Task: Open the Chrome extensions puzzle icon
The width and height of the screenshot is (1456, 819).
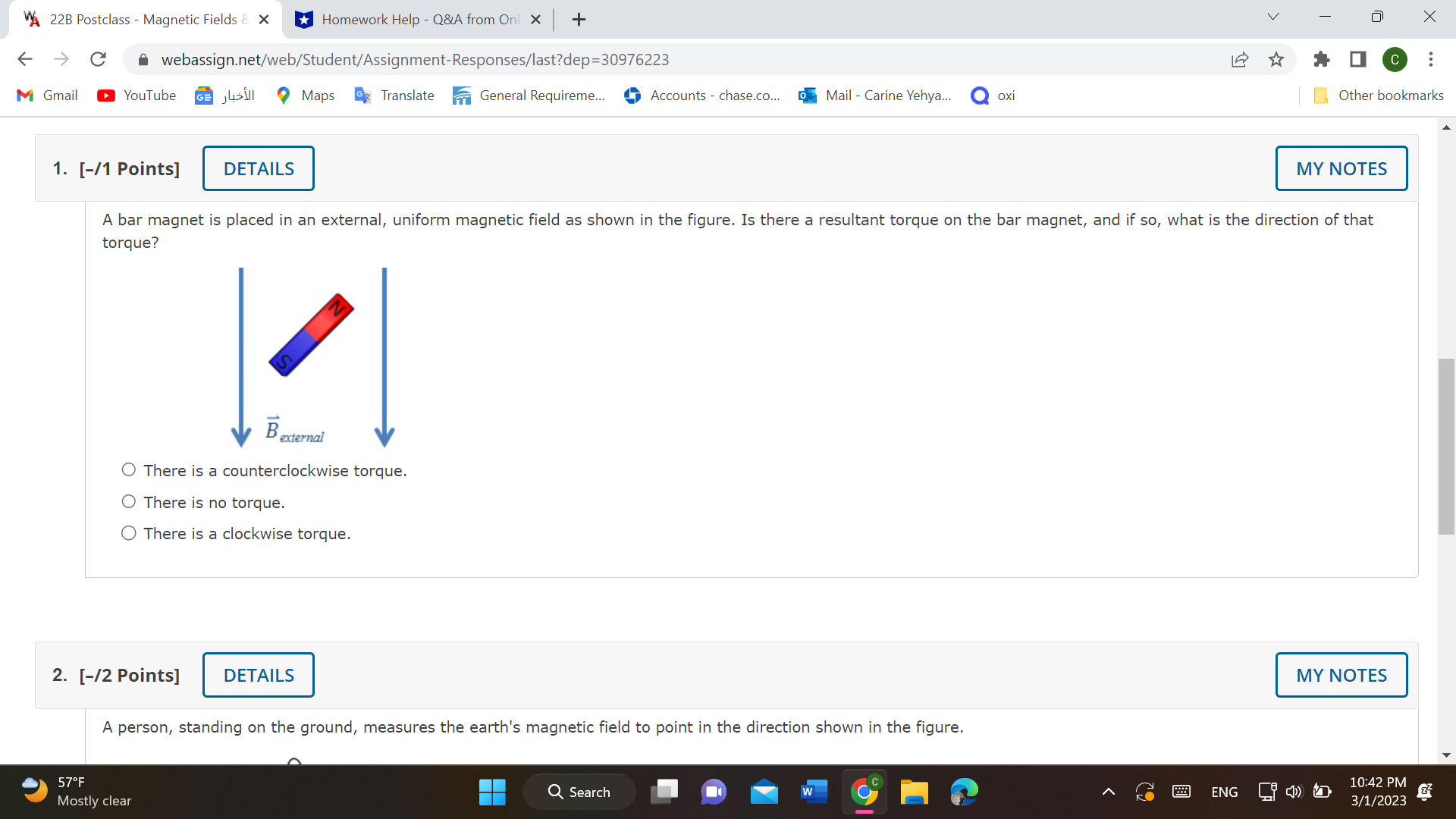Action: (x=1321, y=59)
